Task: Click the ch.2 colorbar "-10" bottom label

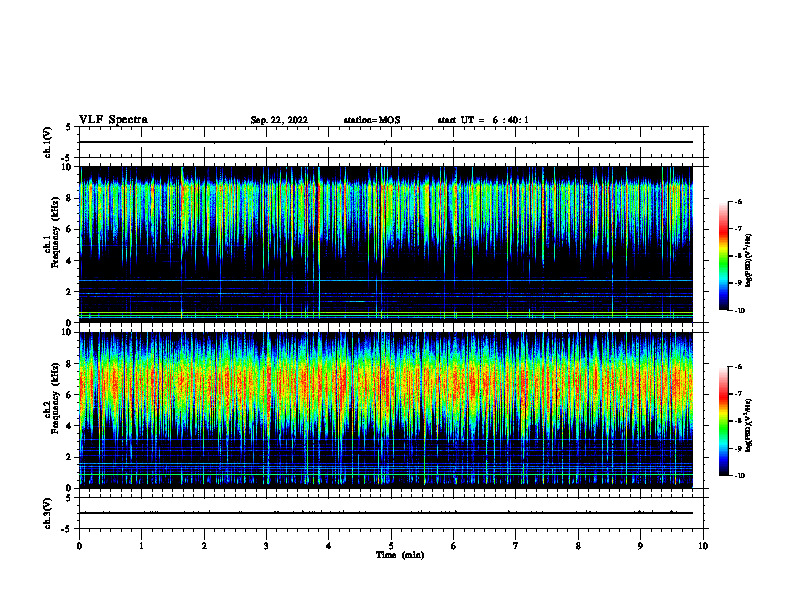Action: (x=739, y=476)
